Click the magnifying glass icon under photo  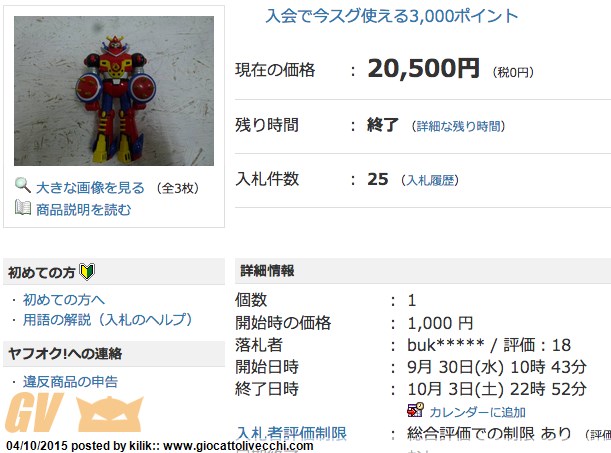click(x=23, y=185)
